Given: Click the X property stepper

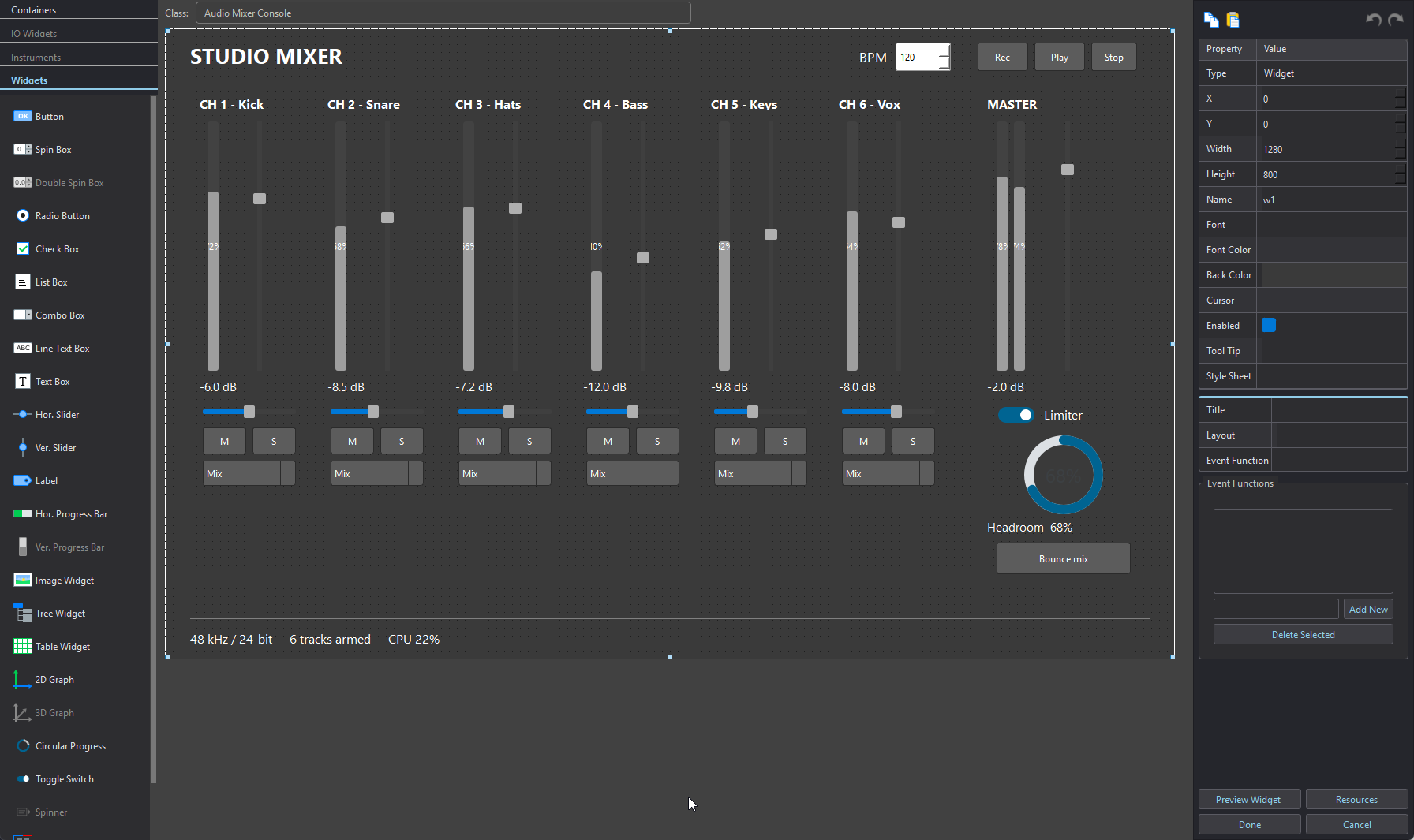Looking at the screenshot, I should point(1400,99).
